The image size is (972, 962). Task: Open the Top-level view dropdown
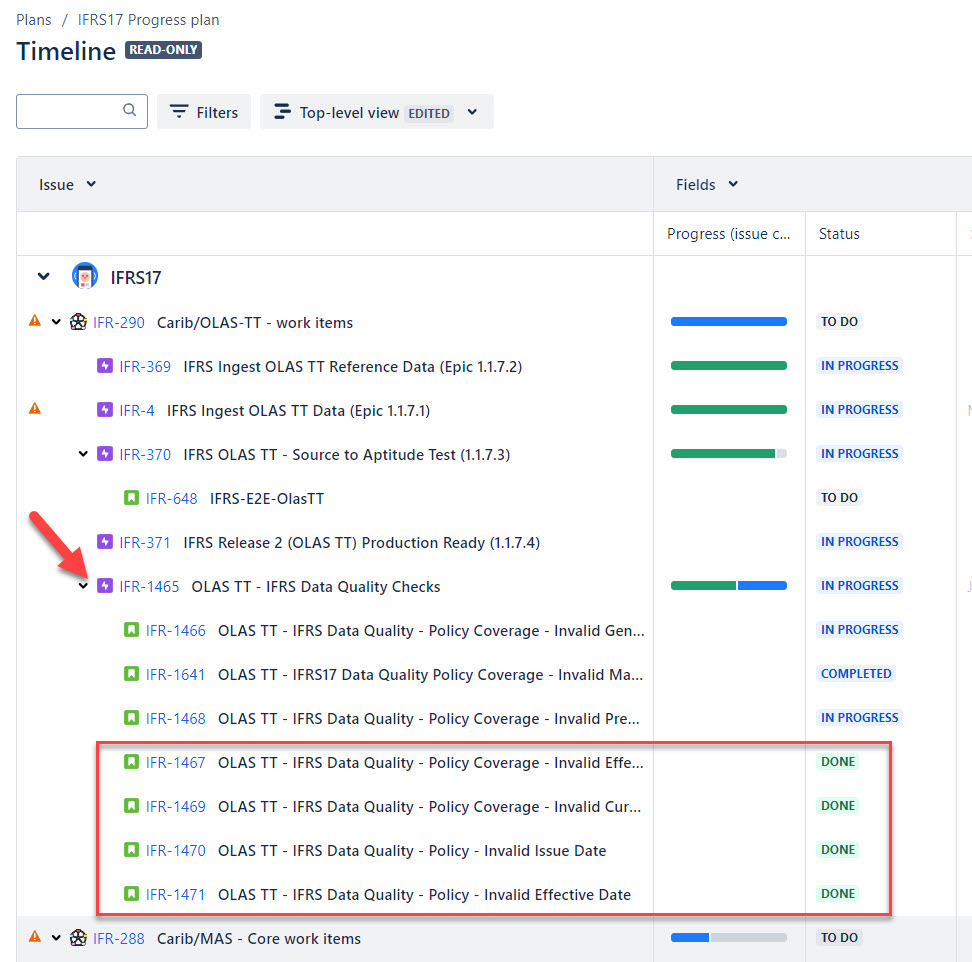[377, 112]
